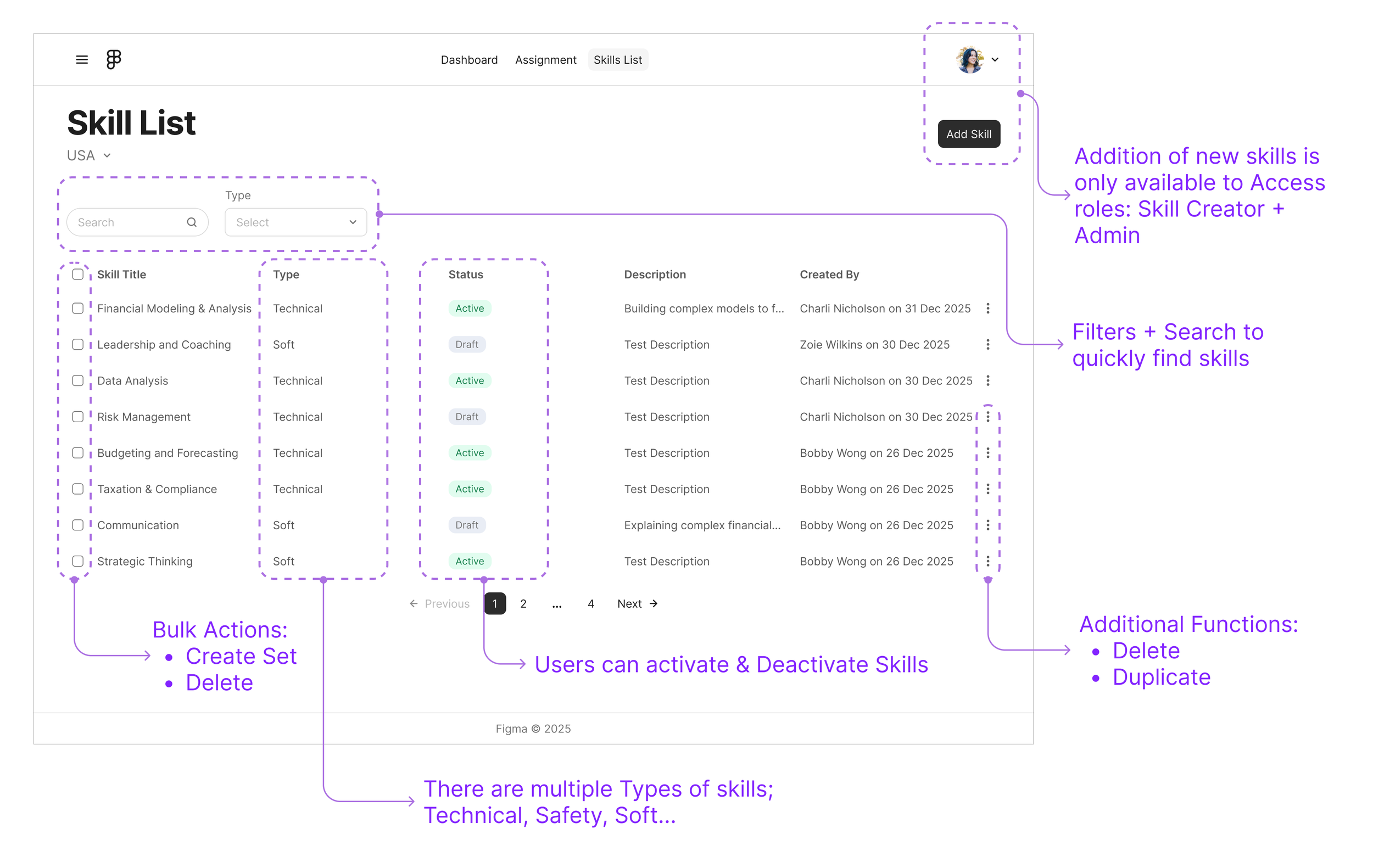Open the profile chevron beside the avatar
Screen dimensions: 1373x868
click(x=996, y=59)
